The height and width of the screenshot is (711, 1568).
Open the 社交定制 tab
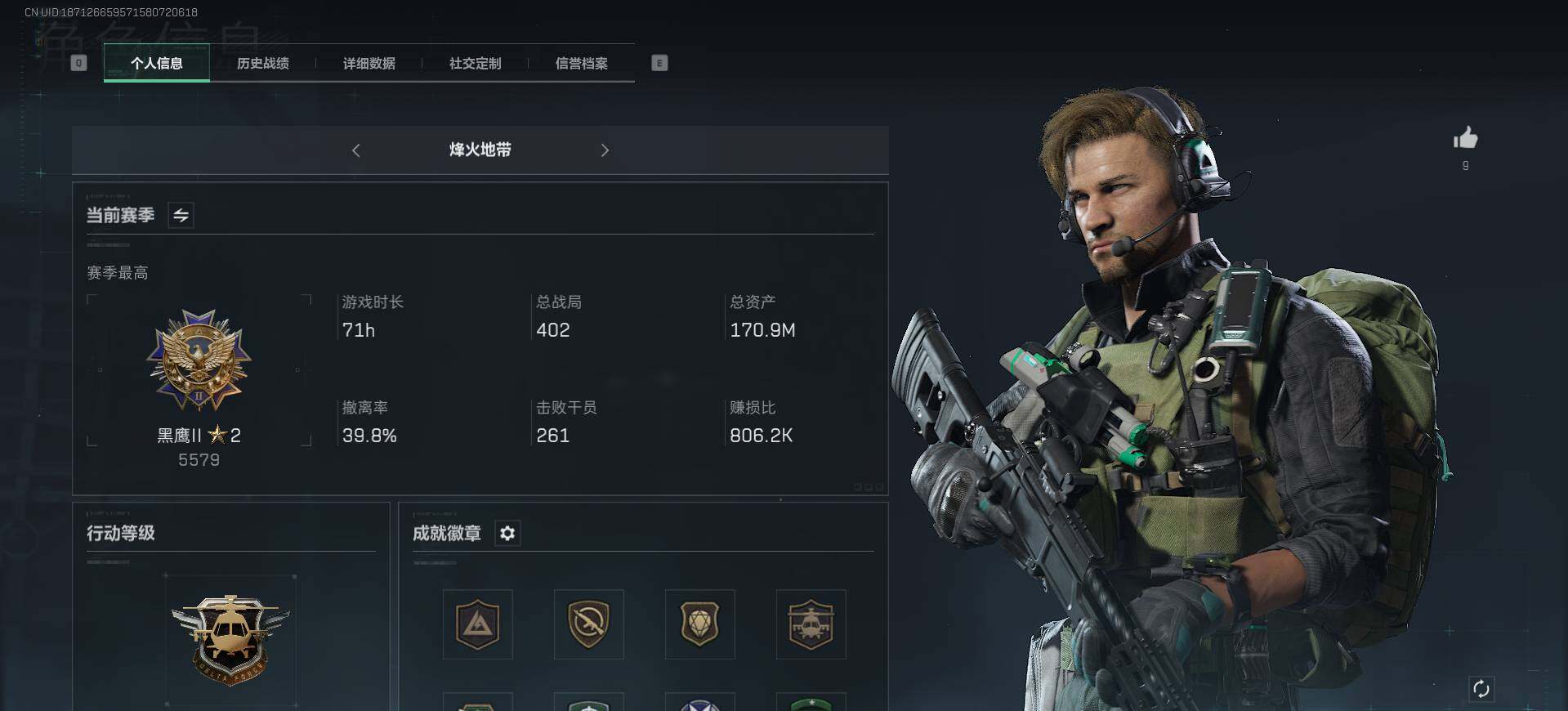point(476,63)
